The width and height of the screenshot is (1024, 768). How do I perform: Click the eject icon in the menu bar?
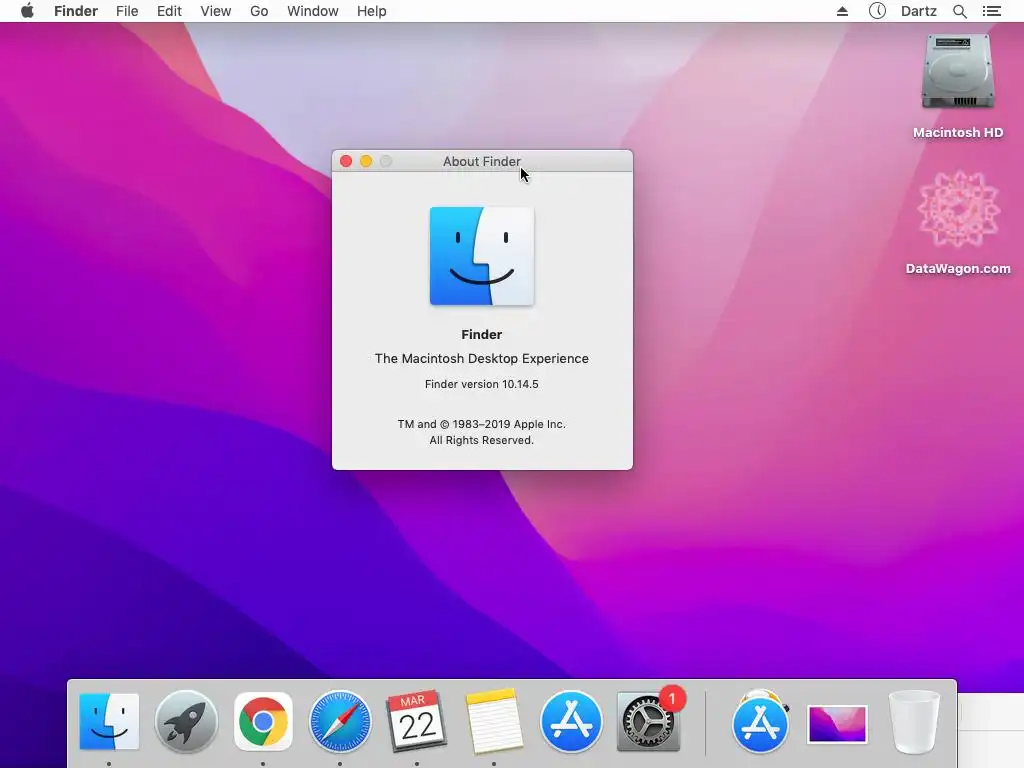click(x=842, y=11)
